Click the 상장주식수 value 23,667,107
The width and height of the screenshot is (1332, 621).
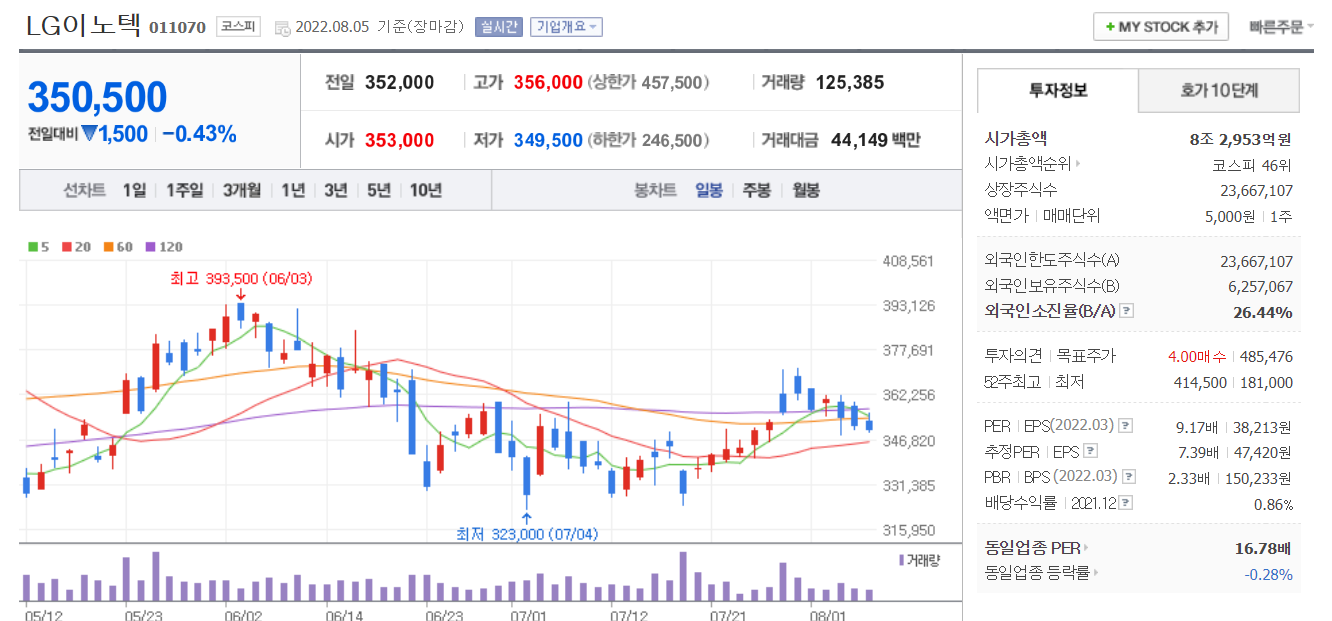pyautogui.click(x=1257, y=190)
